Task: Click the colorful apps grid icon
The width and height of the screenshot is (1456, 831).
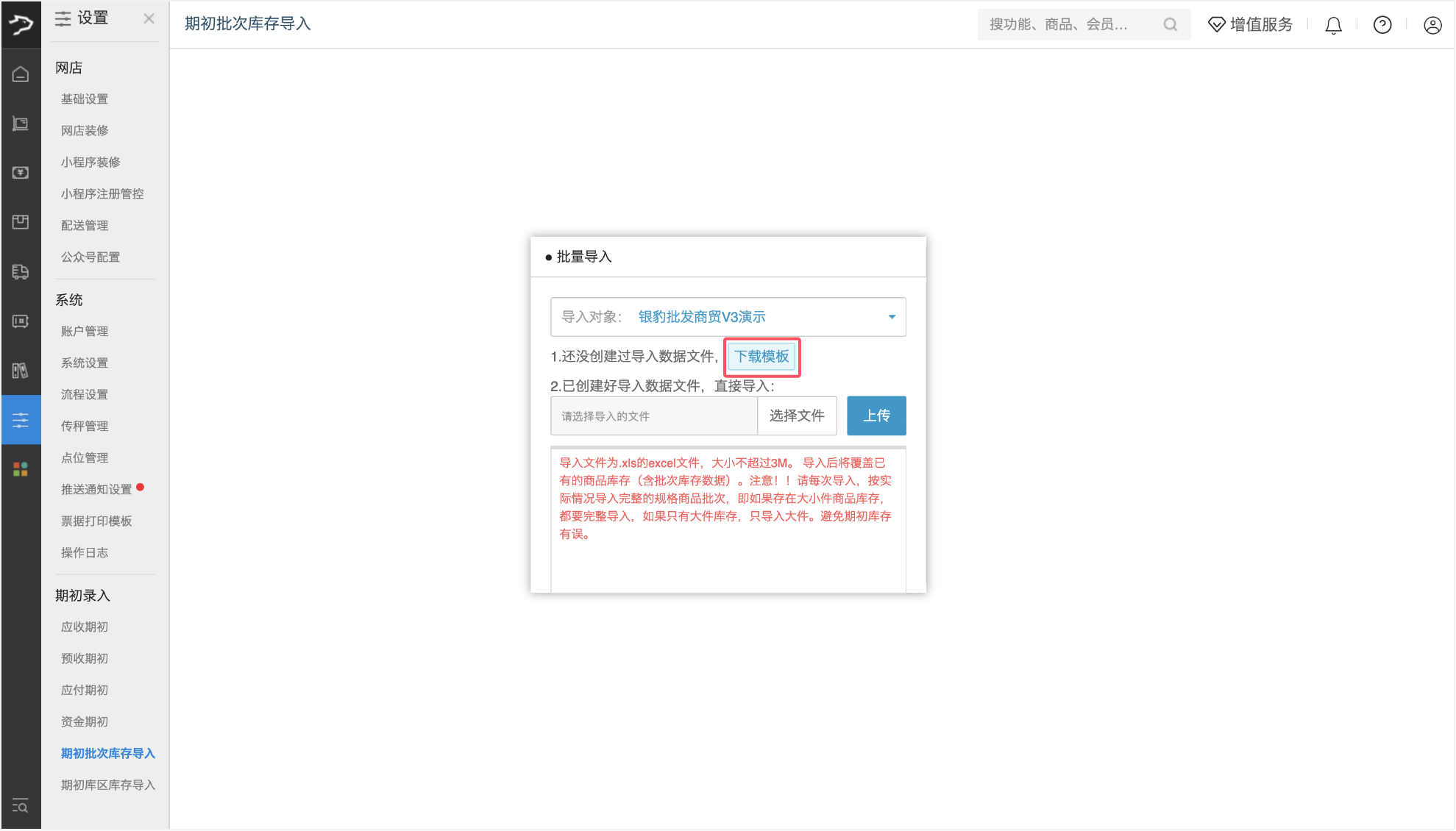Action: click(21, 469)
